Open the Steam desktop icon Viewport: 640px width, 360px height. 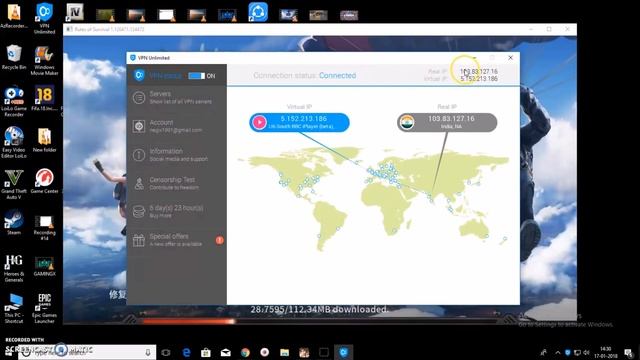pyautogui.click(x=14, y=222)
